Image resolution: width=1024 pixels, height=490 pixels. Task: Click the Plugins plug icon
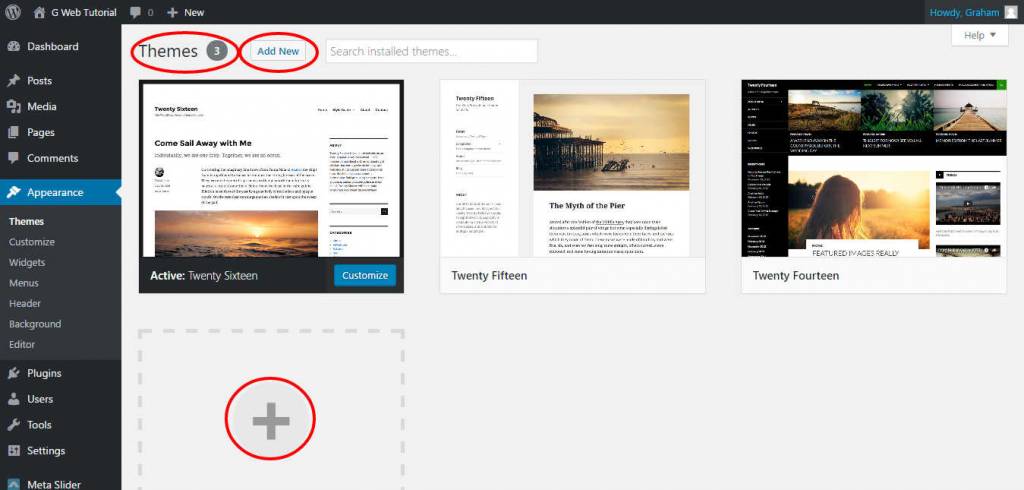coord(13,373)
